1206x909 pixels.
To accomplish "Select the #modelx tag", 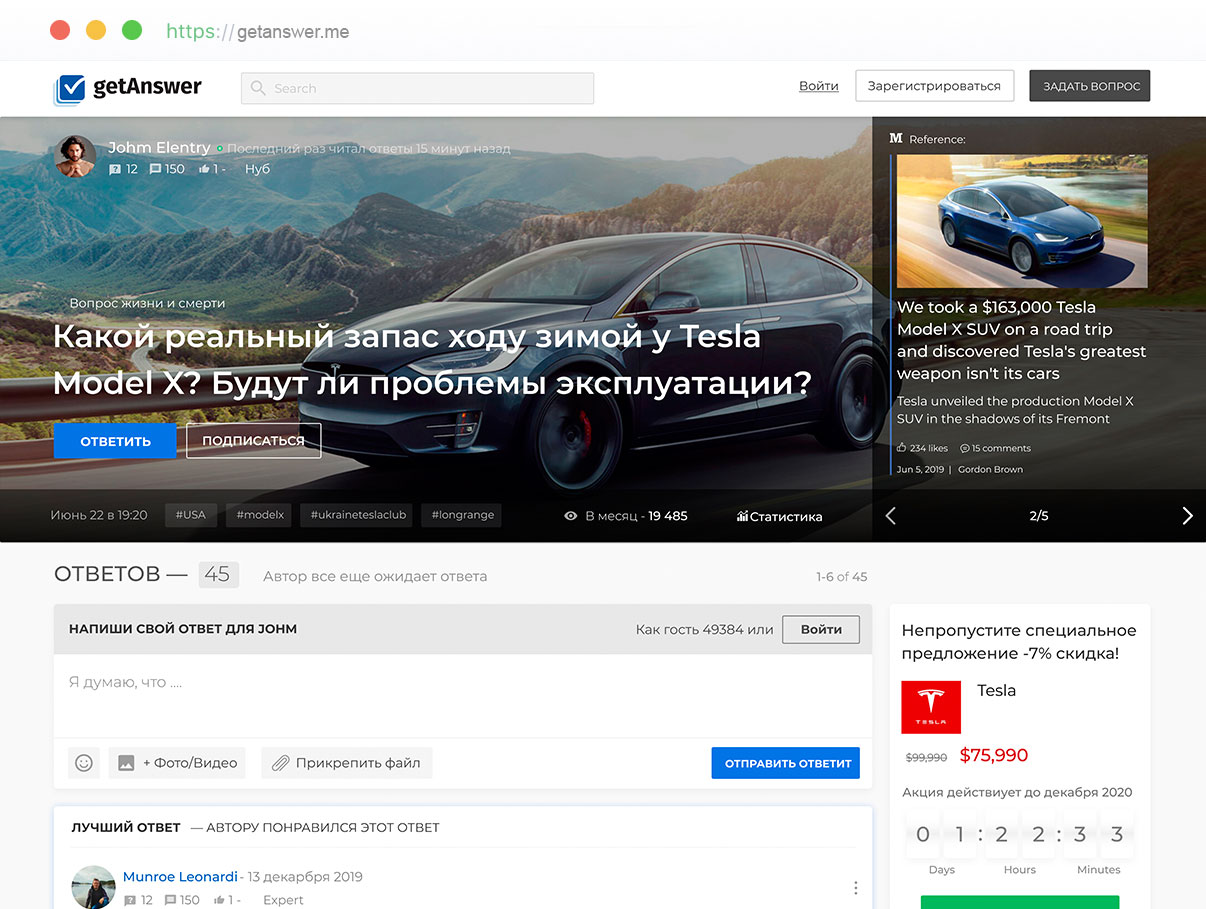I will tap(260, 515).
